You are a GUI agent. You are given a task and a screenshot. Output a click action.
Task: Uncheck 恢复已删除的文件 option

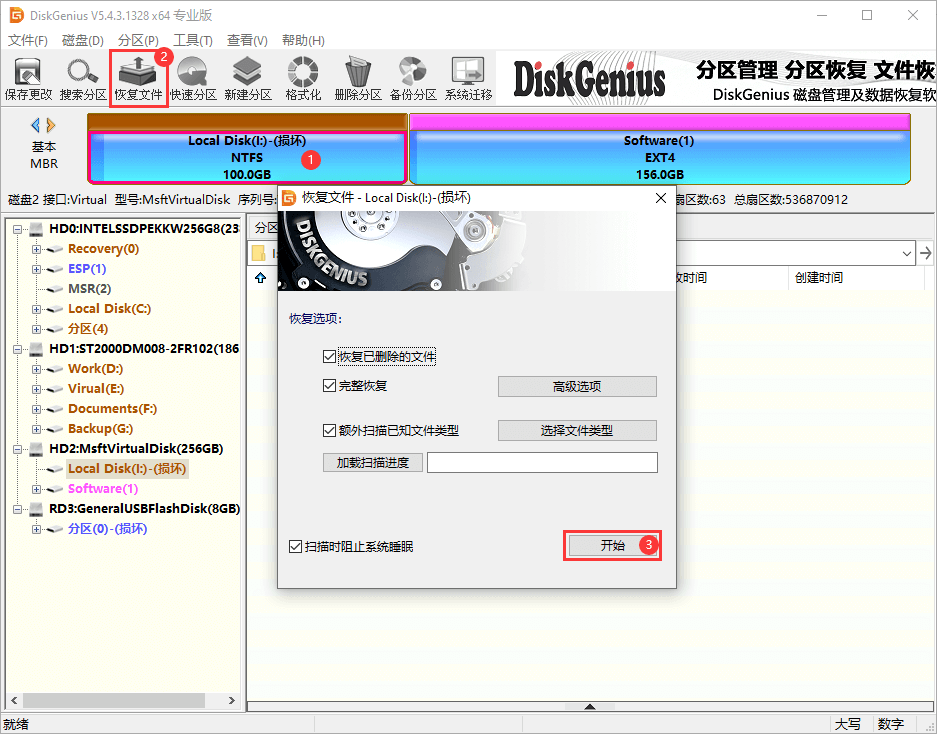[329, 357]
